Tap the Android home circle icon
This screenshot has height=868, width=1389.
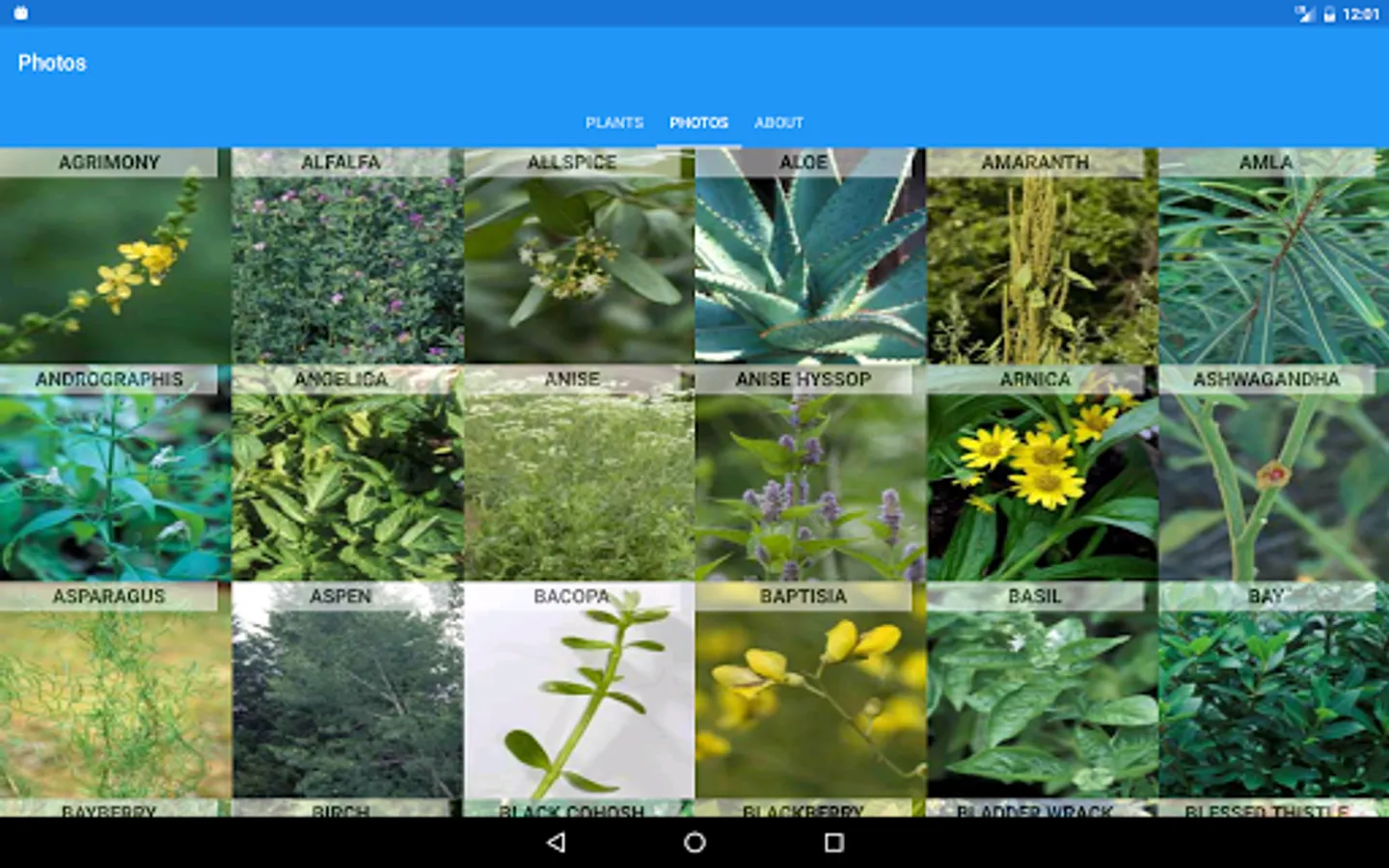pyautogui.click(x=694, y=842)
